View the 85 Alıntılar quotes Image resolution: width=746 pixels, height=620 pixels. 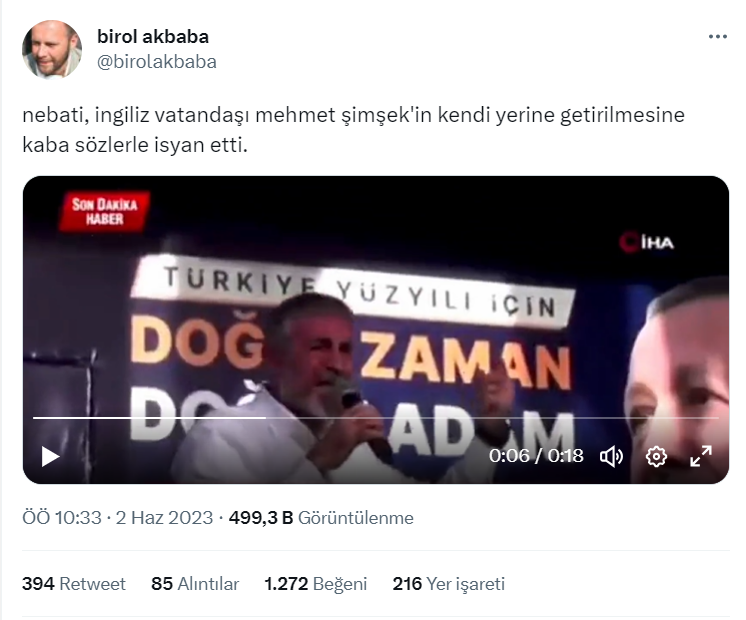(x=195, y=584)
